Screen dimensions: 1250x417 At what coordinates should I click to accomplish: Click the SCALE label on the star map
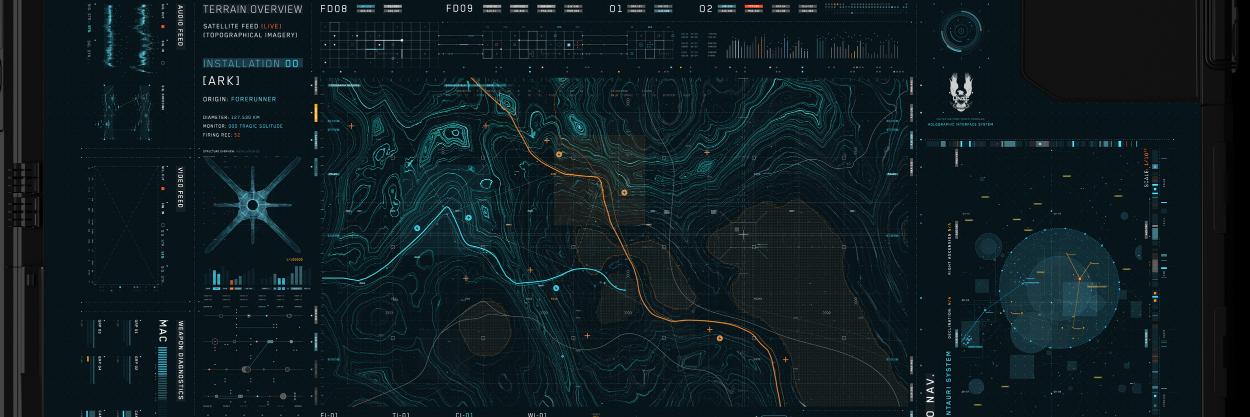(1147, 167)
